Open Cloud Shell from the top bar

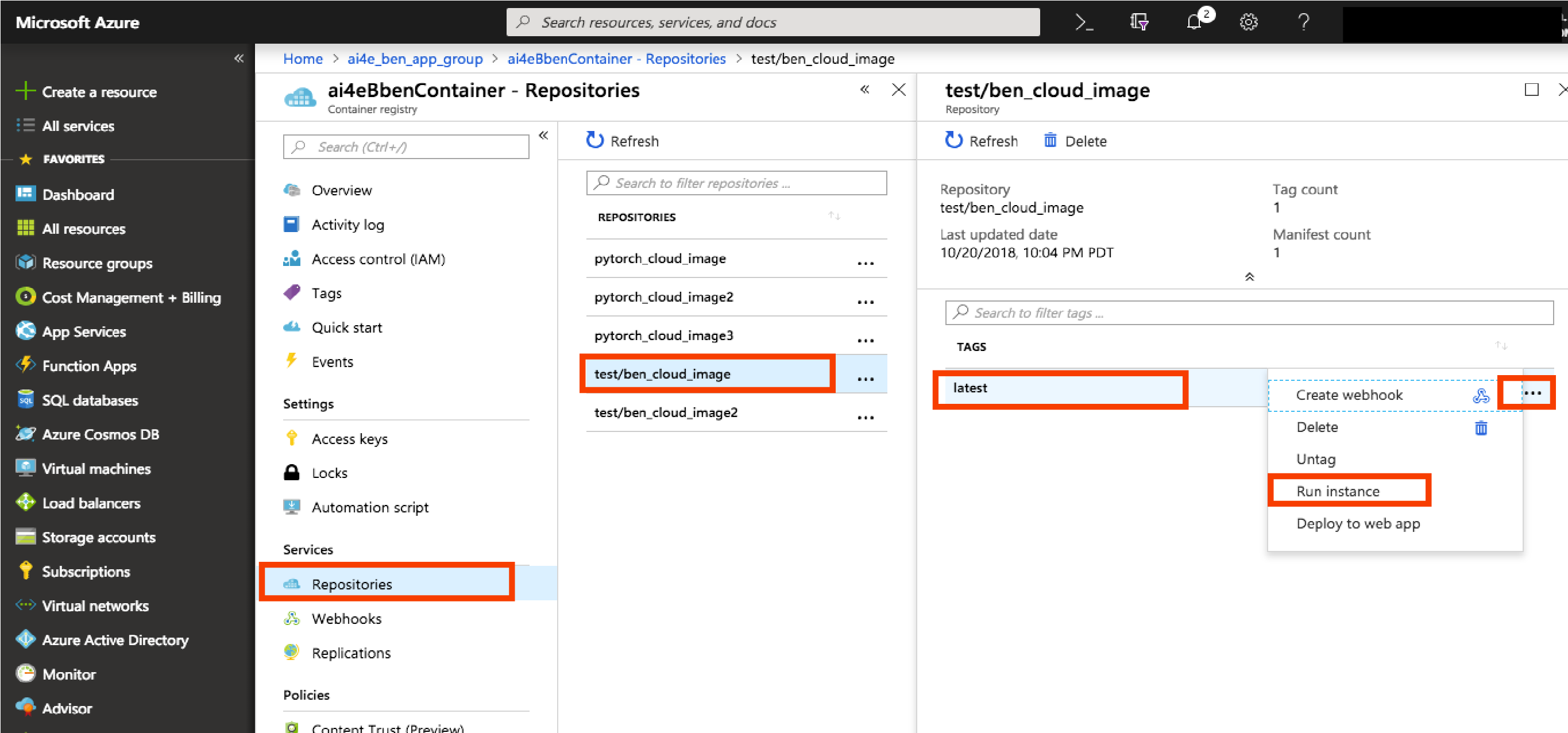1083,22
